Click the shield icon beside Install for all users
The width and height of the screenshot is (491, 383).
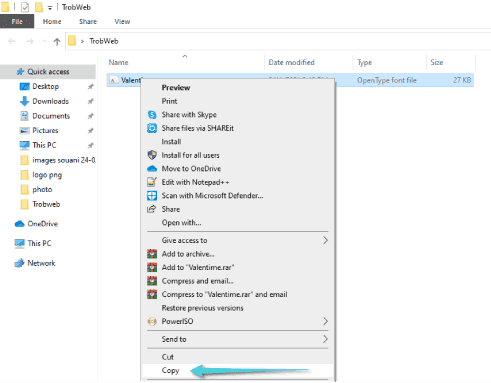coord(152,155)
